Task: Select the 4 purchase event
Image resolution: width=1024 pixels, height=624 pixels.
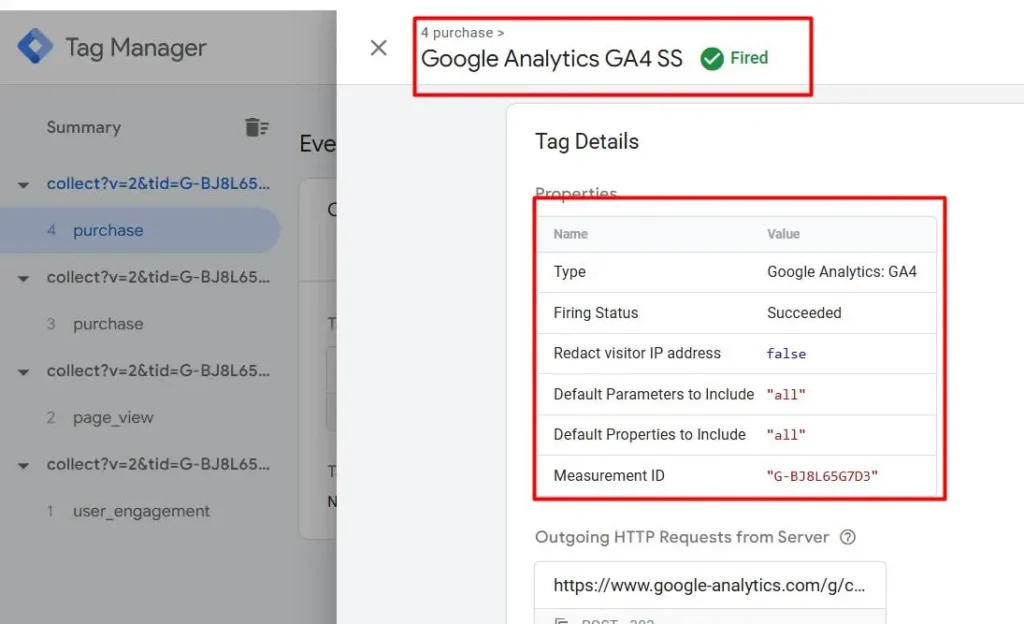Action: (108, 231)
